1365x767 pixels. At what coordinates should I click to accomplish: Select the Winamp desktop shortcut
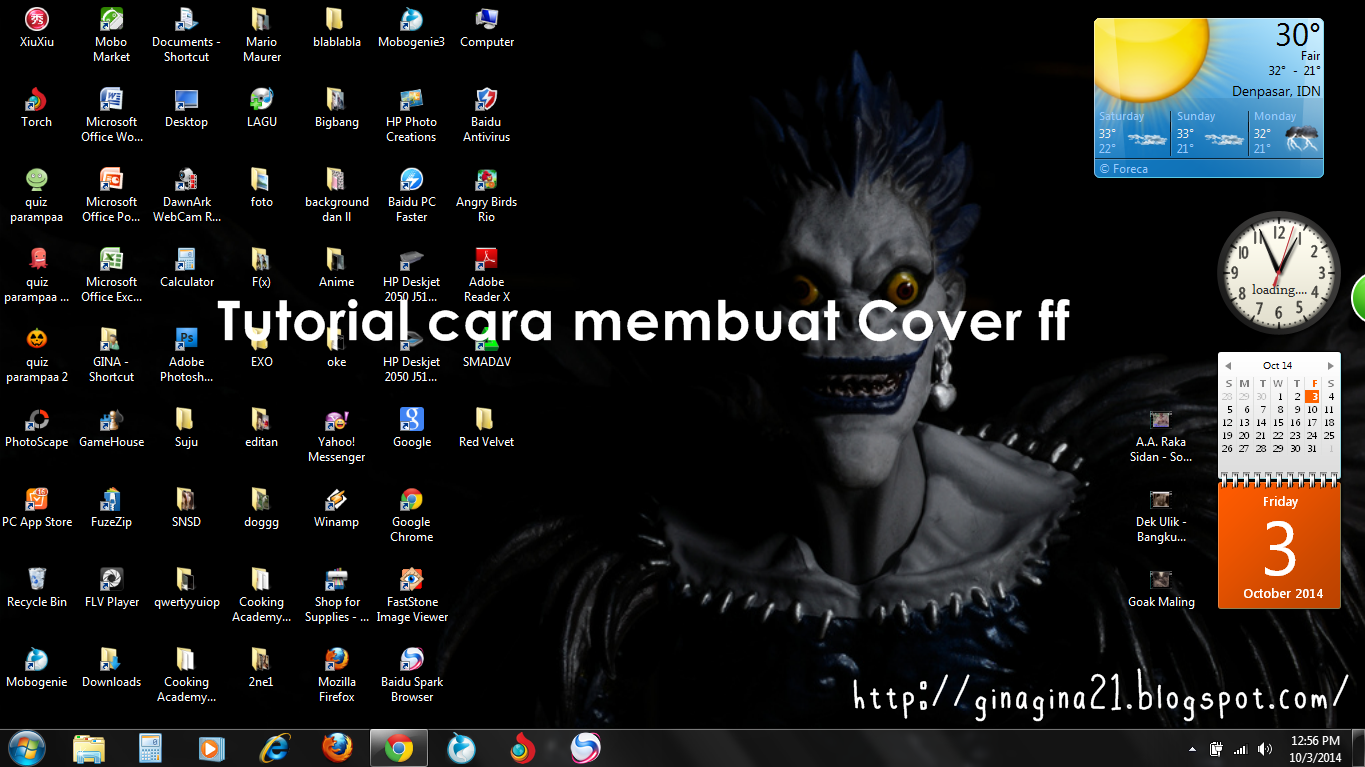point(336,507)
